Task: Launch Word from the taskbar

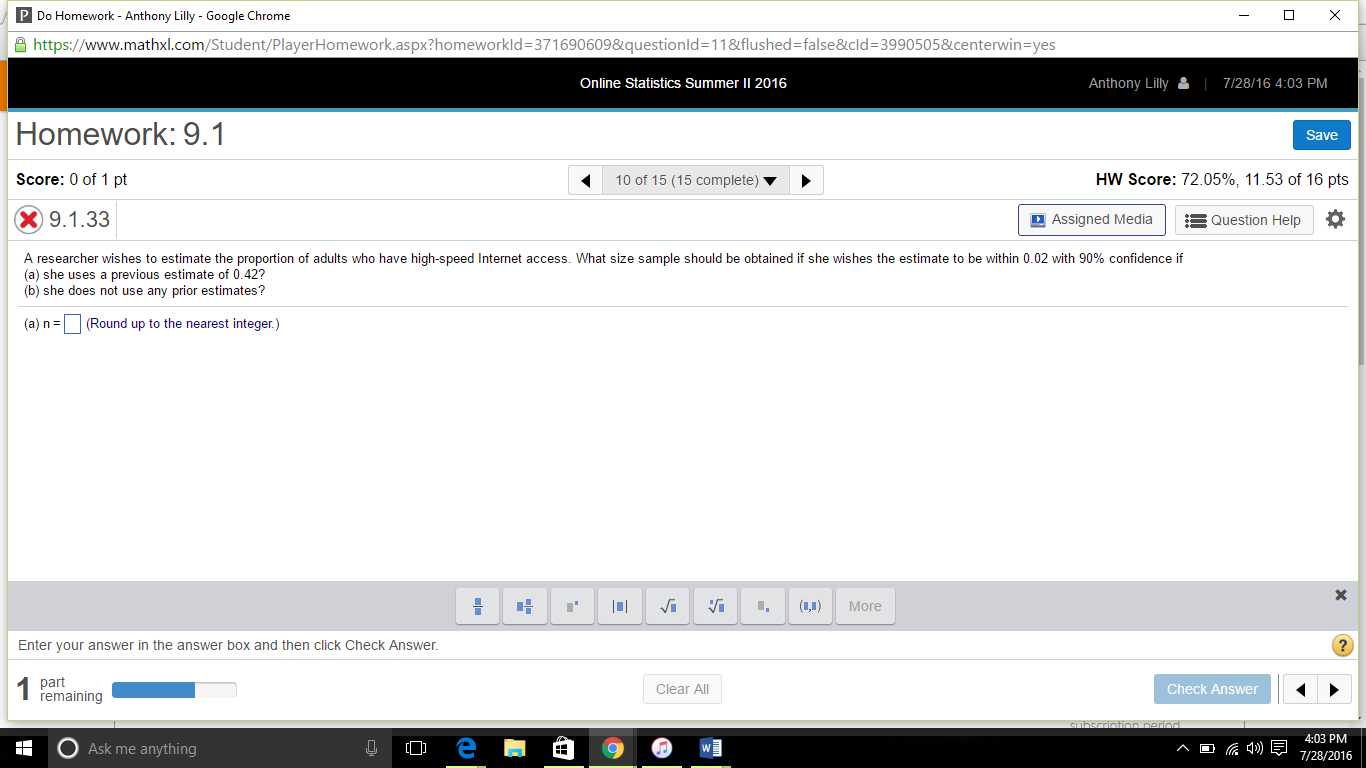Action: (x=710, y=747)
